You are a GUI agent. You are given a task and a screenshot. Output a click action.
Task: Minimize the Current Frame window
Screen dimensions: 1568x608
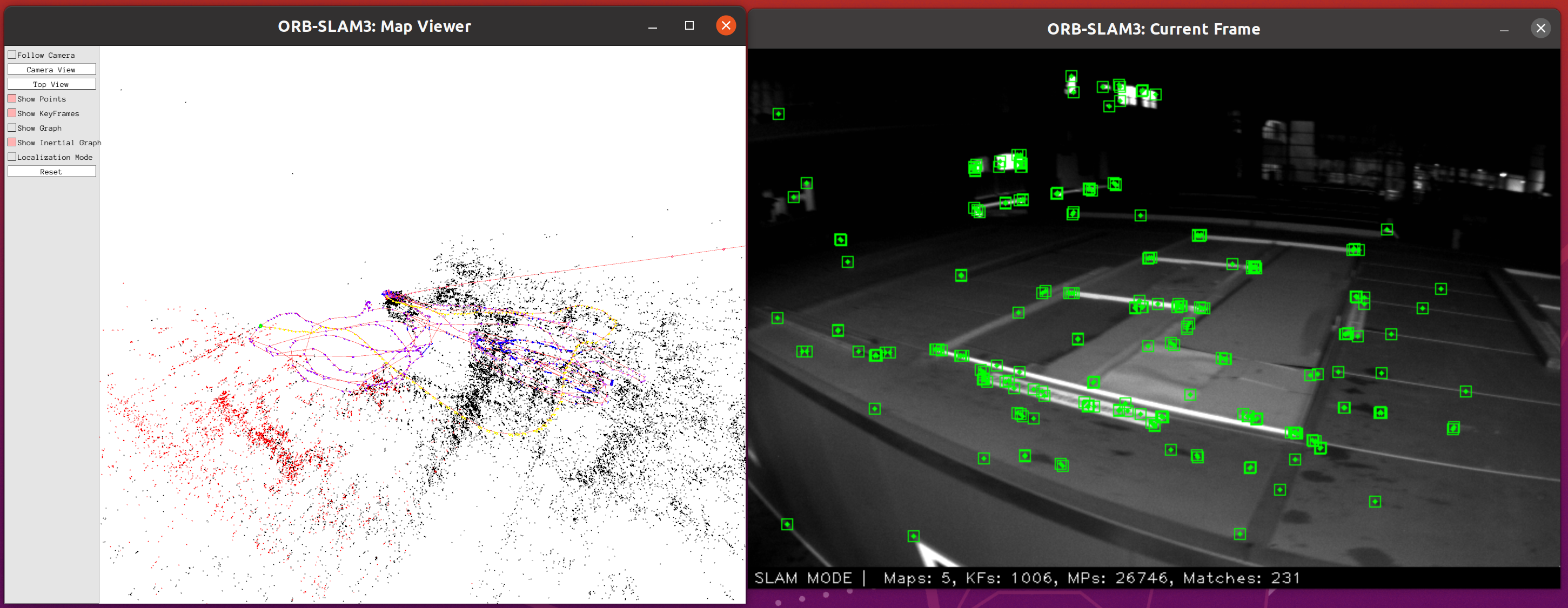[x=1504, y=29]
